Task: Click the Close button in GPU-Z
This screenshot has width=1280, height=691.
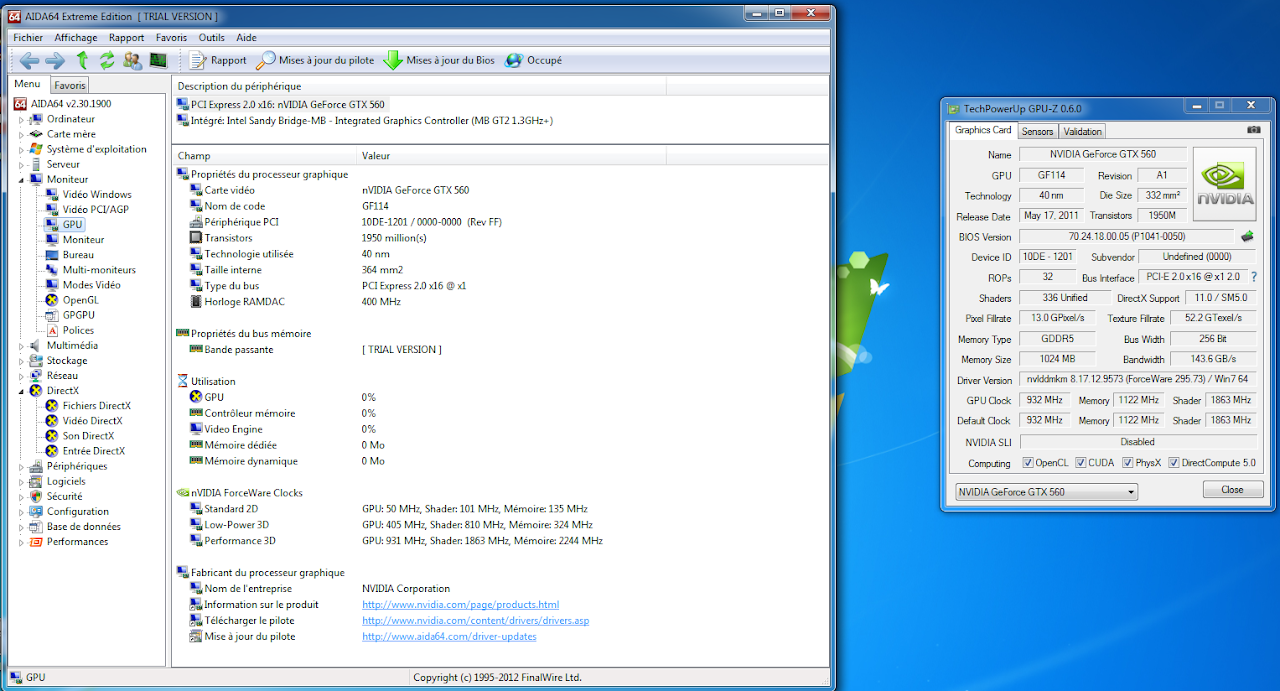Action: (x=1232, y=490)
